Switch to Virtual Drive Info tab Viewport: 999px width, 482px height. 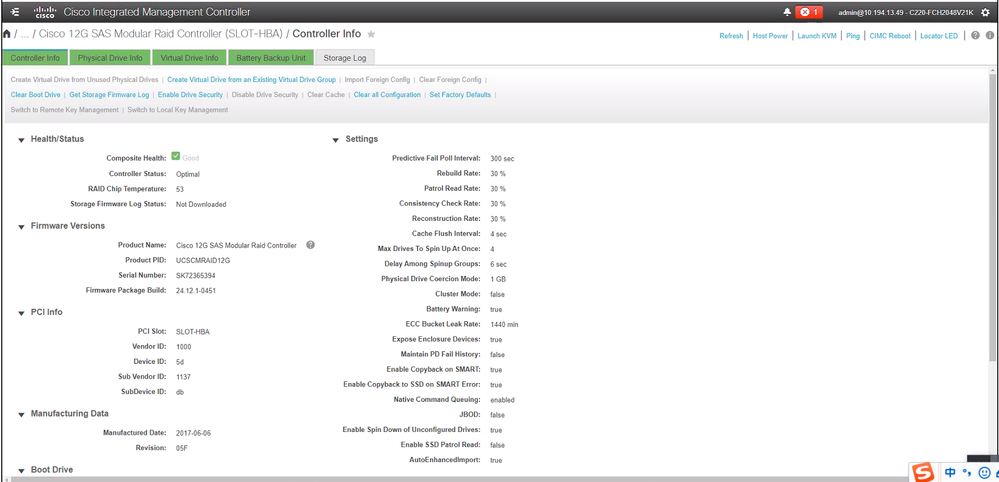point(189,58)
